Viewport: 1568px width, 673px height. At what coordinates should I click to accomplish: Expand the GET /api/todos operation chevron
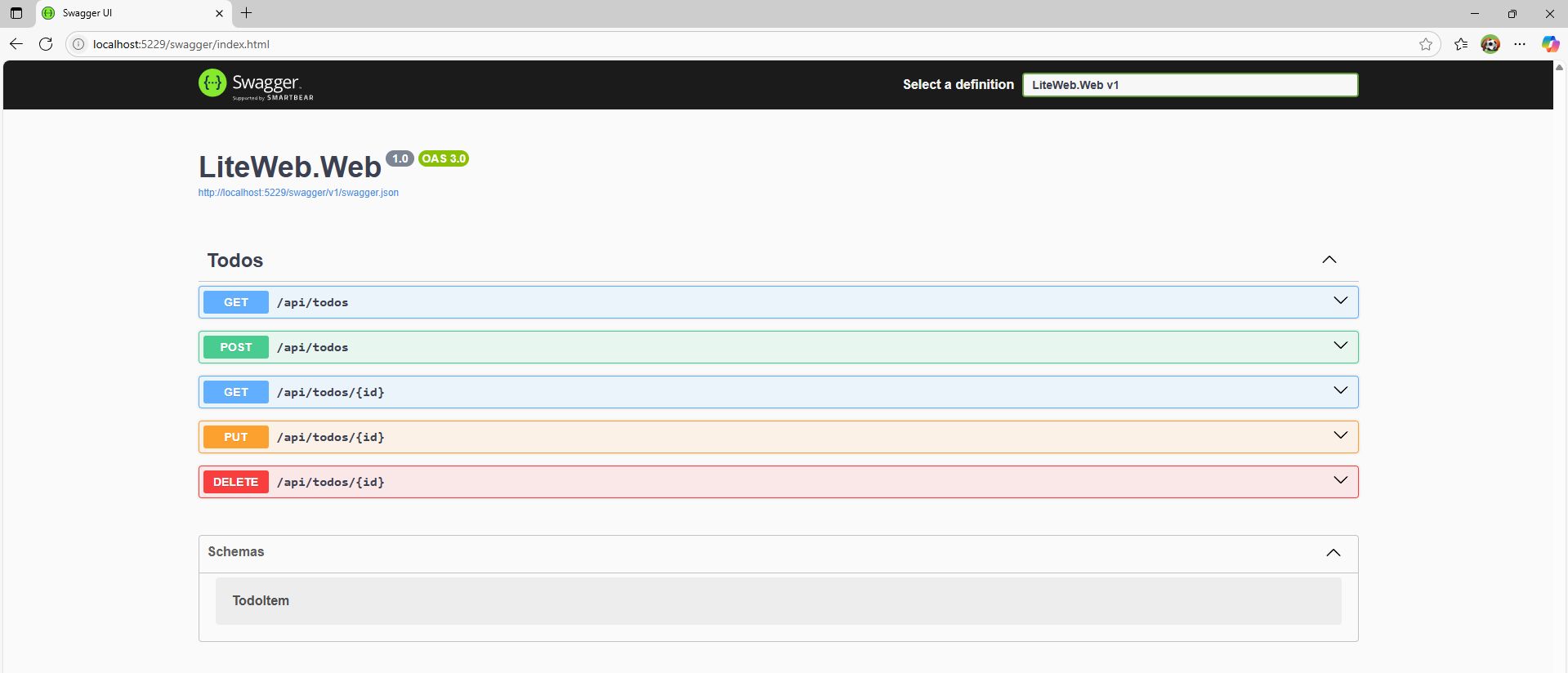(1341, 301)
